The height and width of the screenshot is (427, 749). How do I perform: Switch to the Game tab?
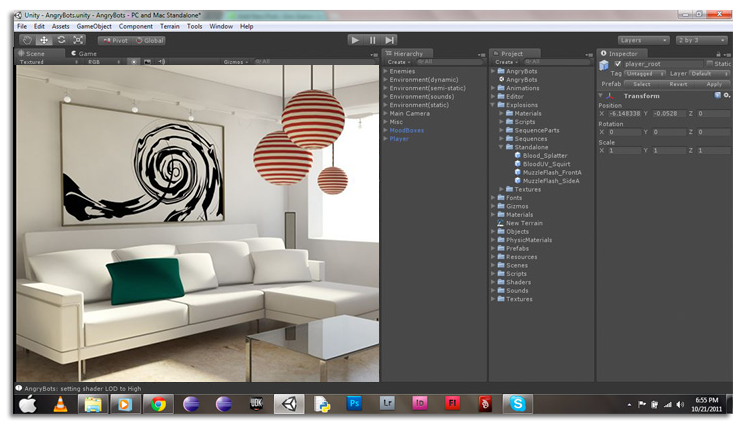click(x=85, y=53)
